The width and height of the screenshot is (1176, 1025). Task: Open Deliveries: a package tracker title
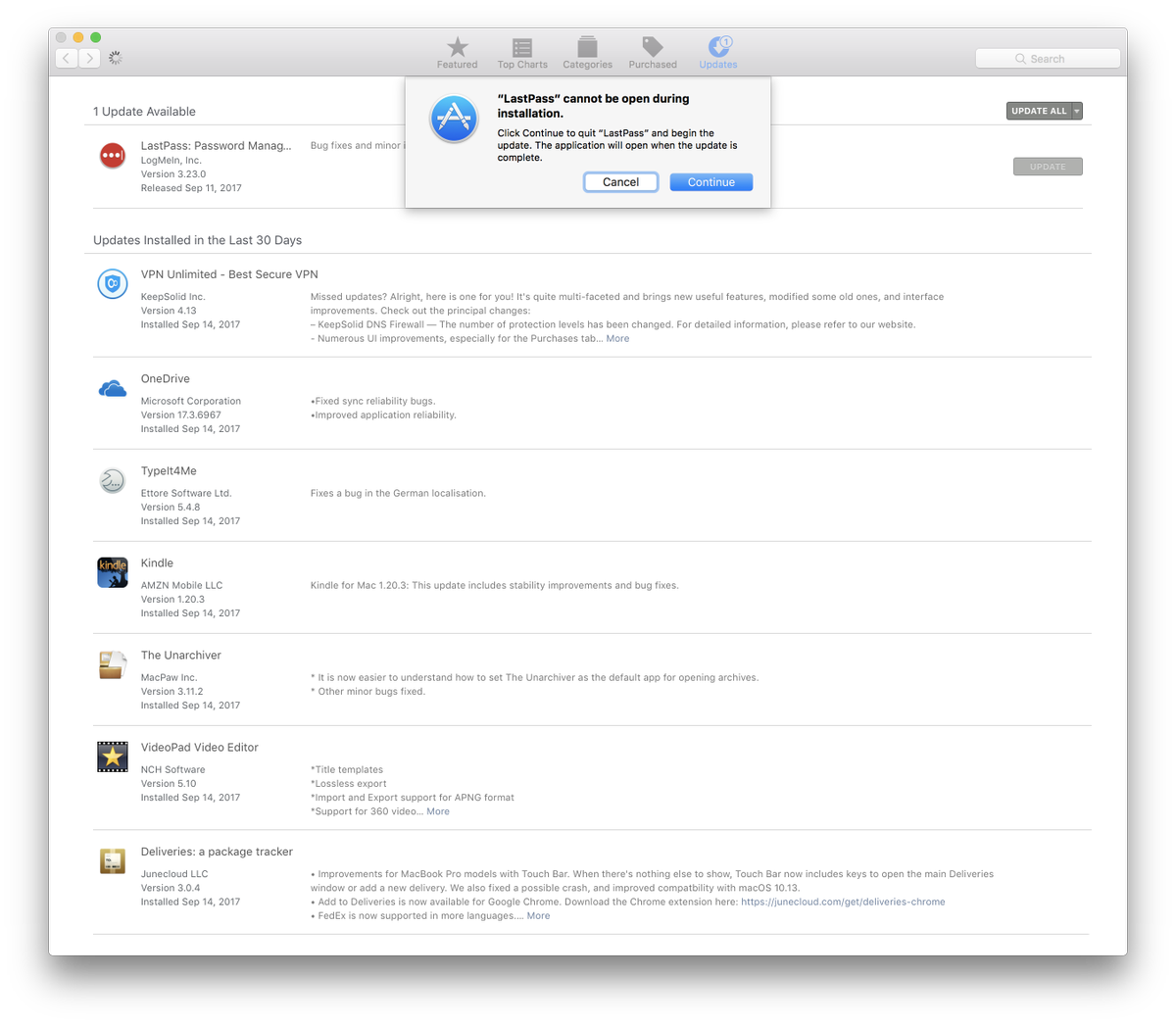(x=217, y=852)
